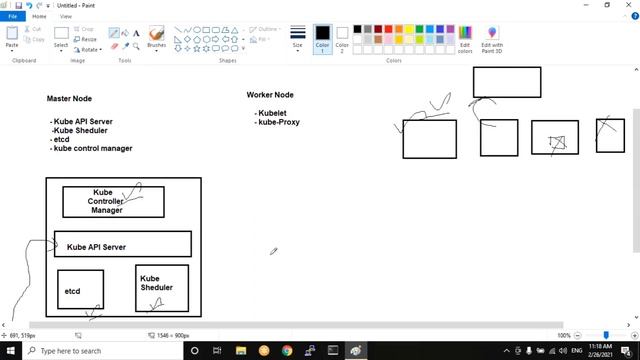Switch to the Home tab
The image size is (640, 360).
pos(39,16)
